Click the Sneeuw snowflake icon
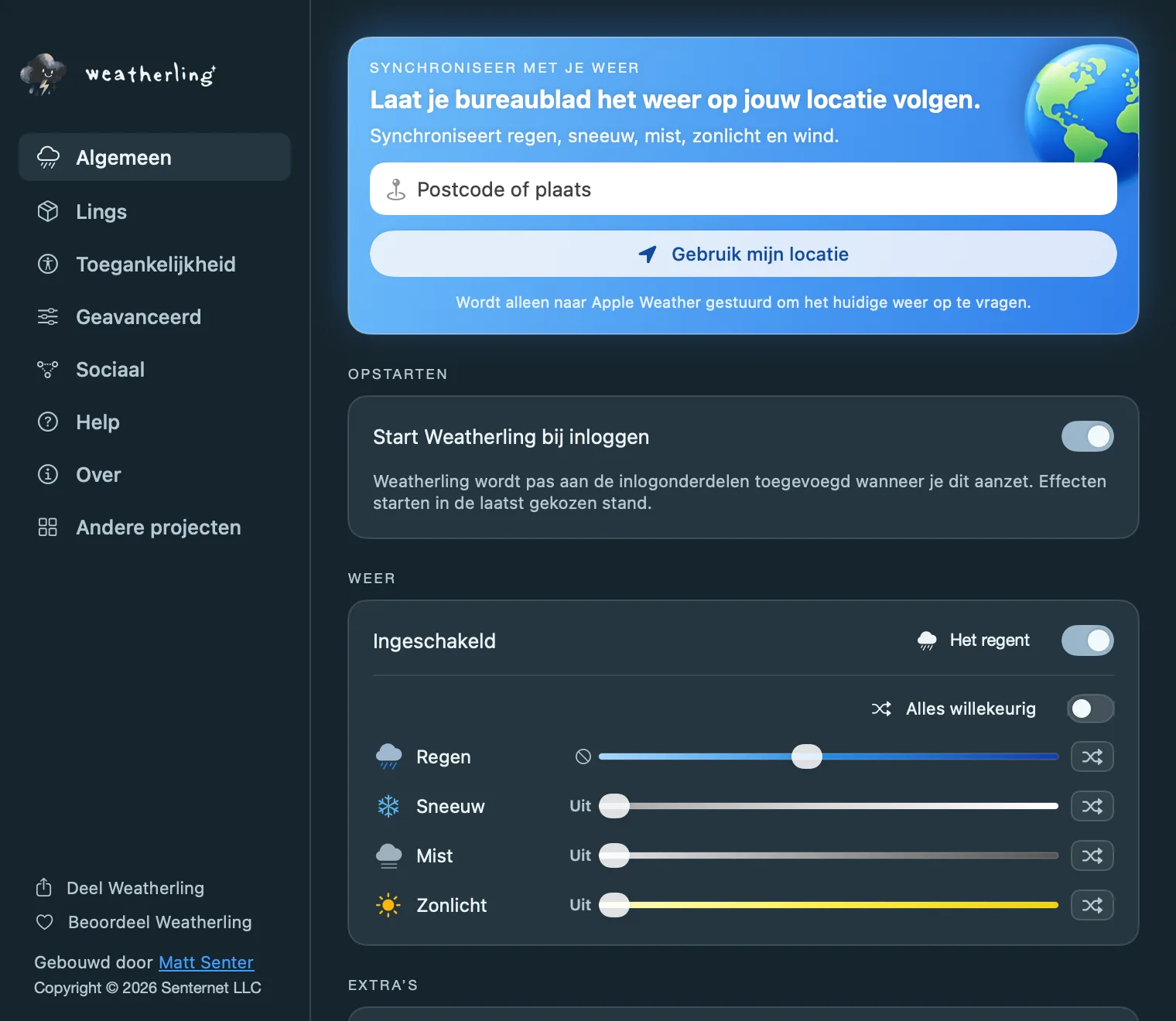The image size is (1176, 1021). point(388,806)
